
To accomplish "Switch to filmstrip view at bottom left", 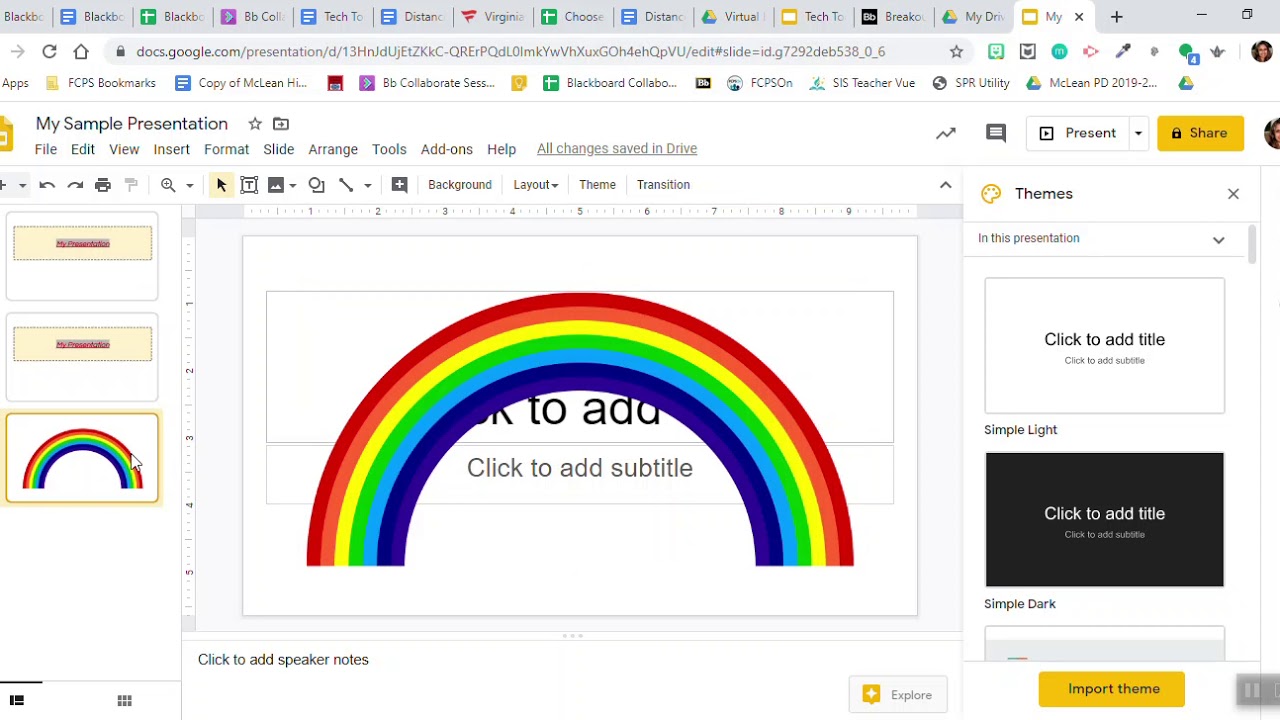I will point(17,701).
